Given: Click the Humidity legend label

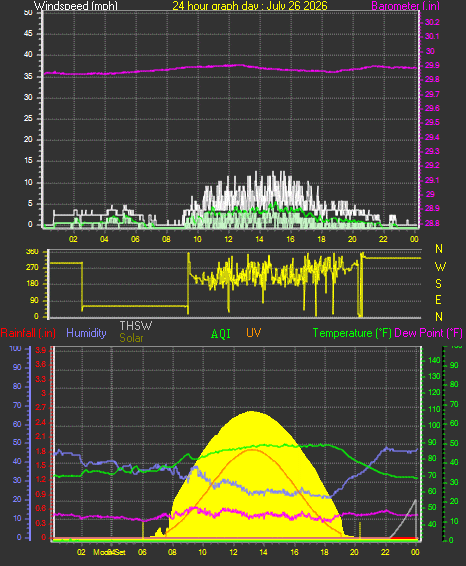Looking at the screenshot, I should tap(86, 333).
